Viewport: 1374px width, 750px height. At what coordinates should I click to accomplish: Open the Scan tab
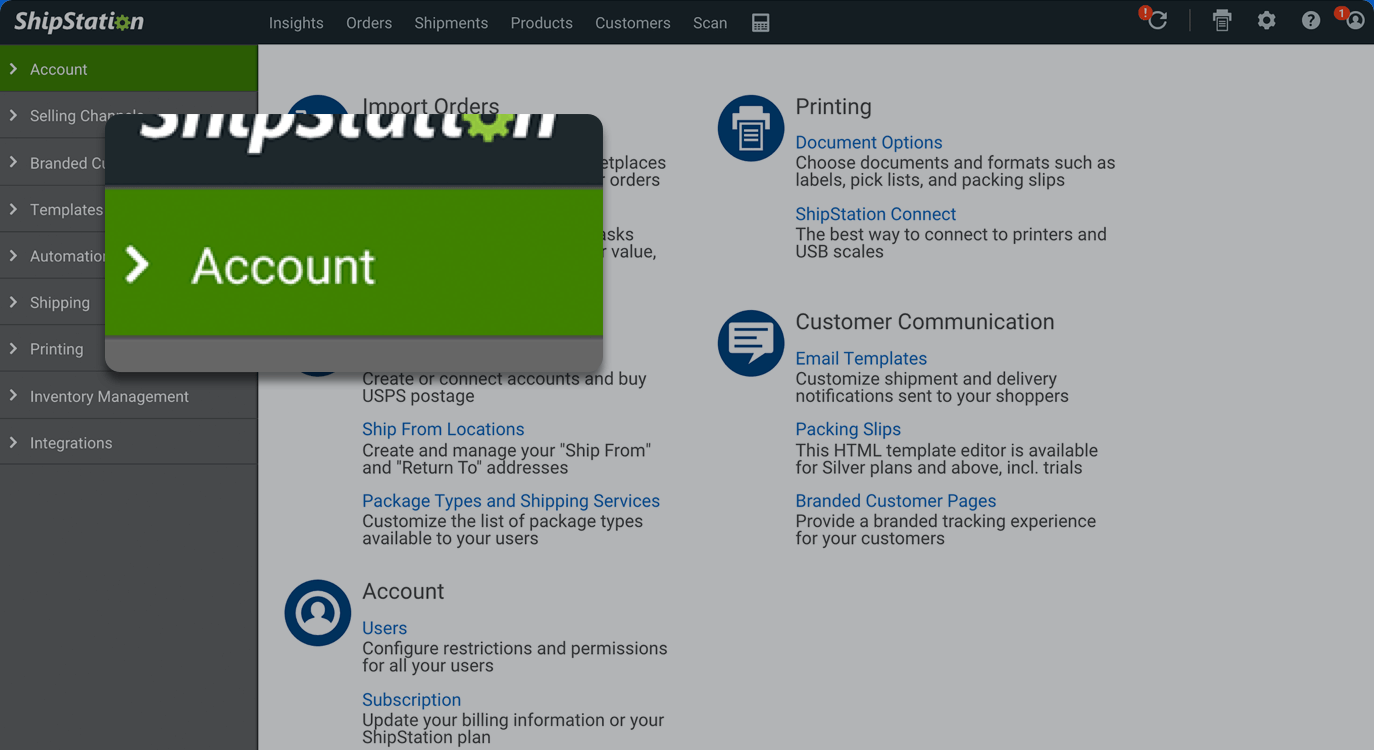[x=710, y=22]
